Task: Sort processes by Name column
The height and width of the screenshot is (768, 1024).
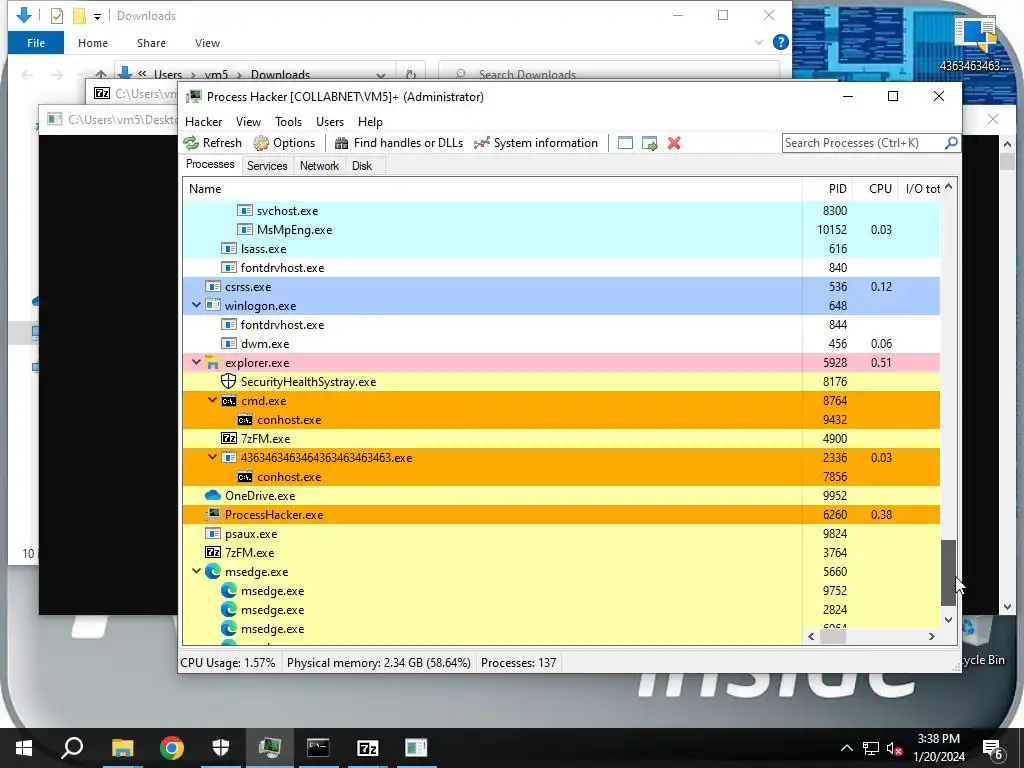Action: pyautogui.click(x=492, y=189)
